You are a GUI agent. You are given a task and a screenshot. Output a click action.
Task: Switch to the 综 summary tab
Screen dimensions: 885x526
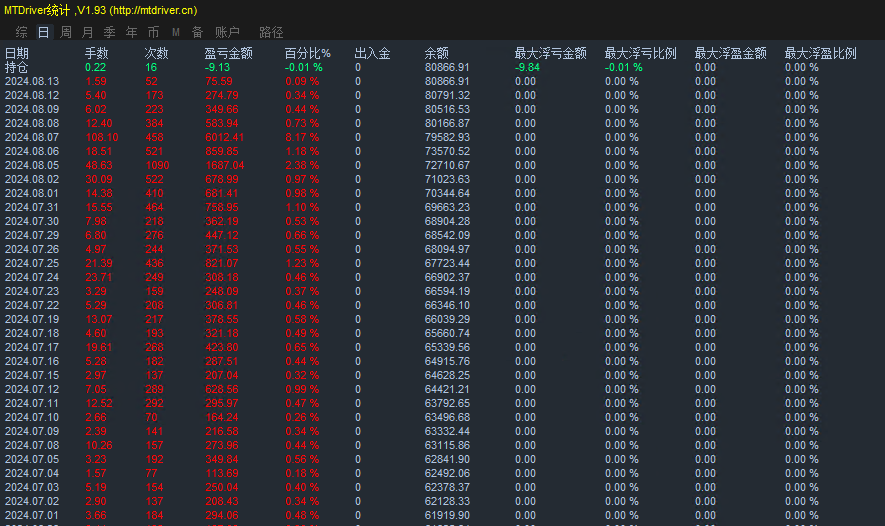point(21,32)
